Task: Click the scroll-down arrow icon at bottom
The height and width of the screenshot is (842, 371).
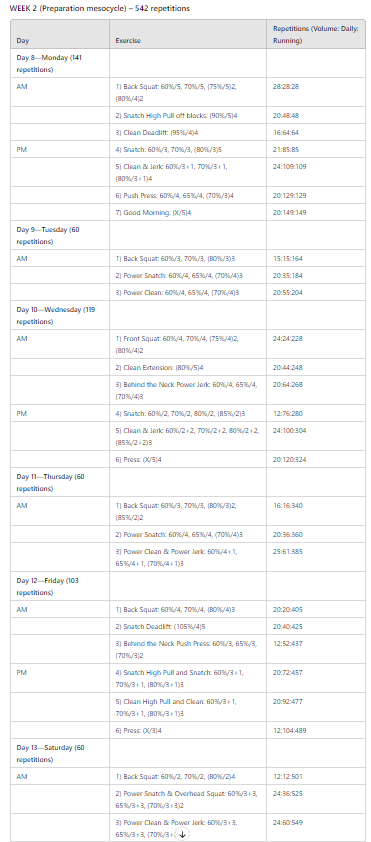Action: [183, 834]
